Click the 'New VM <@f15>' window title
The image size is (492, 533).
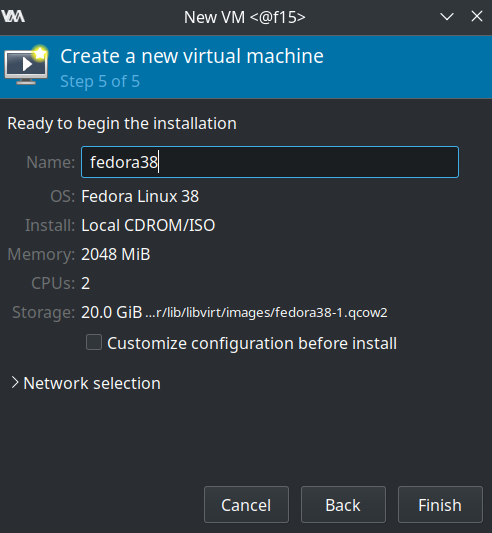pos(244,17)
